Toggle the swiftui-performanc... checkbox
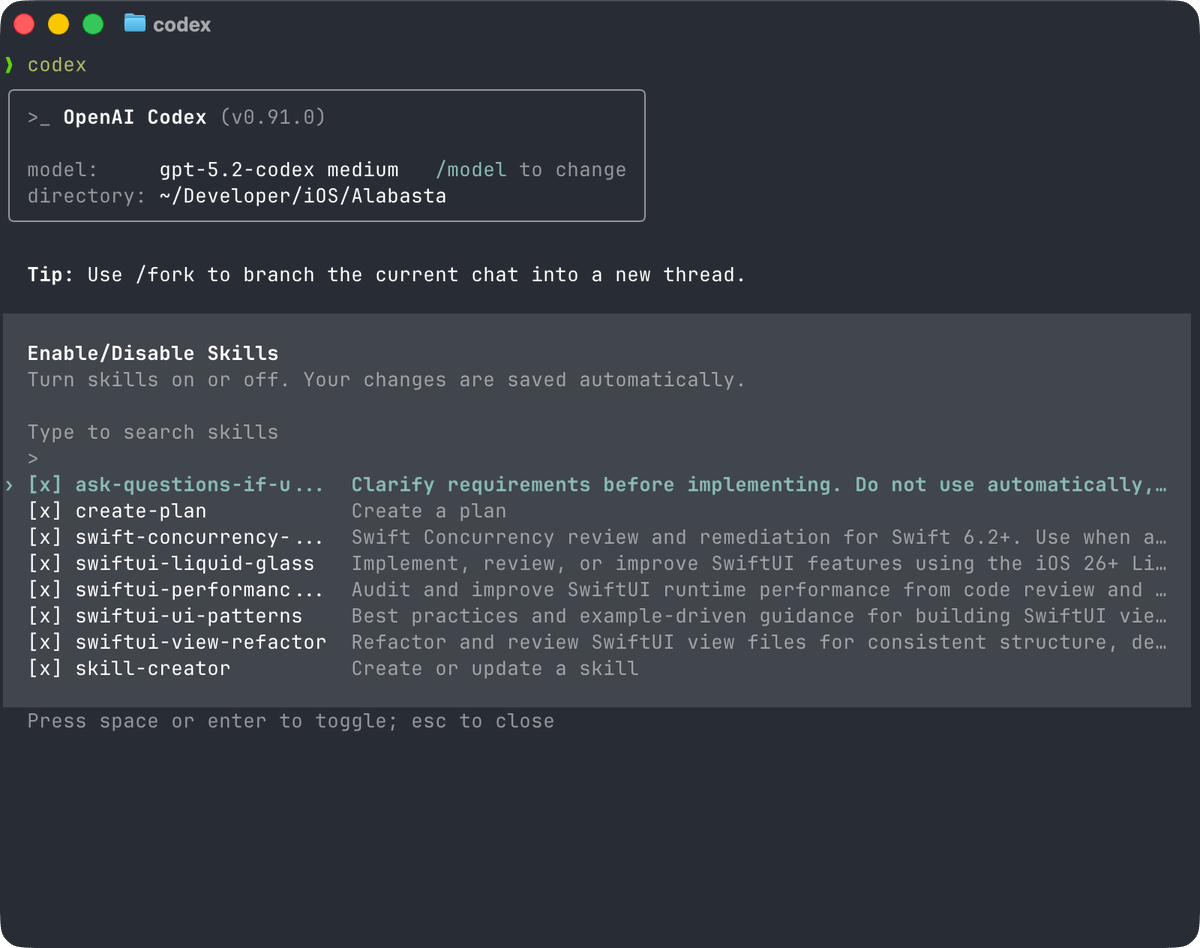The image size is (1200, 948). (x=44, y=590)
